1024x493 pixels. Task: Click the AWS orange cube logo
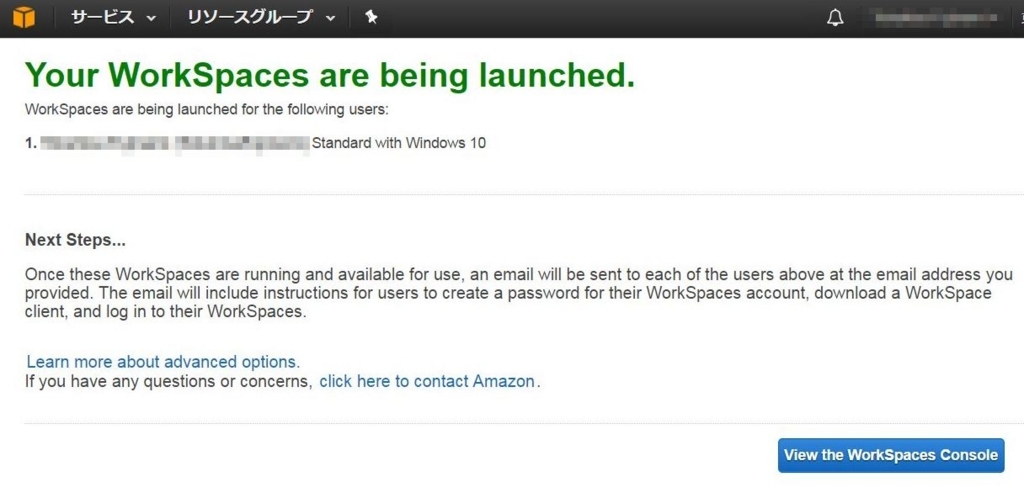click(x=24, y=18)
